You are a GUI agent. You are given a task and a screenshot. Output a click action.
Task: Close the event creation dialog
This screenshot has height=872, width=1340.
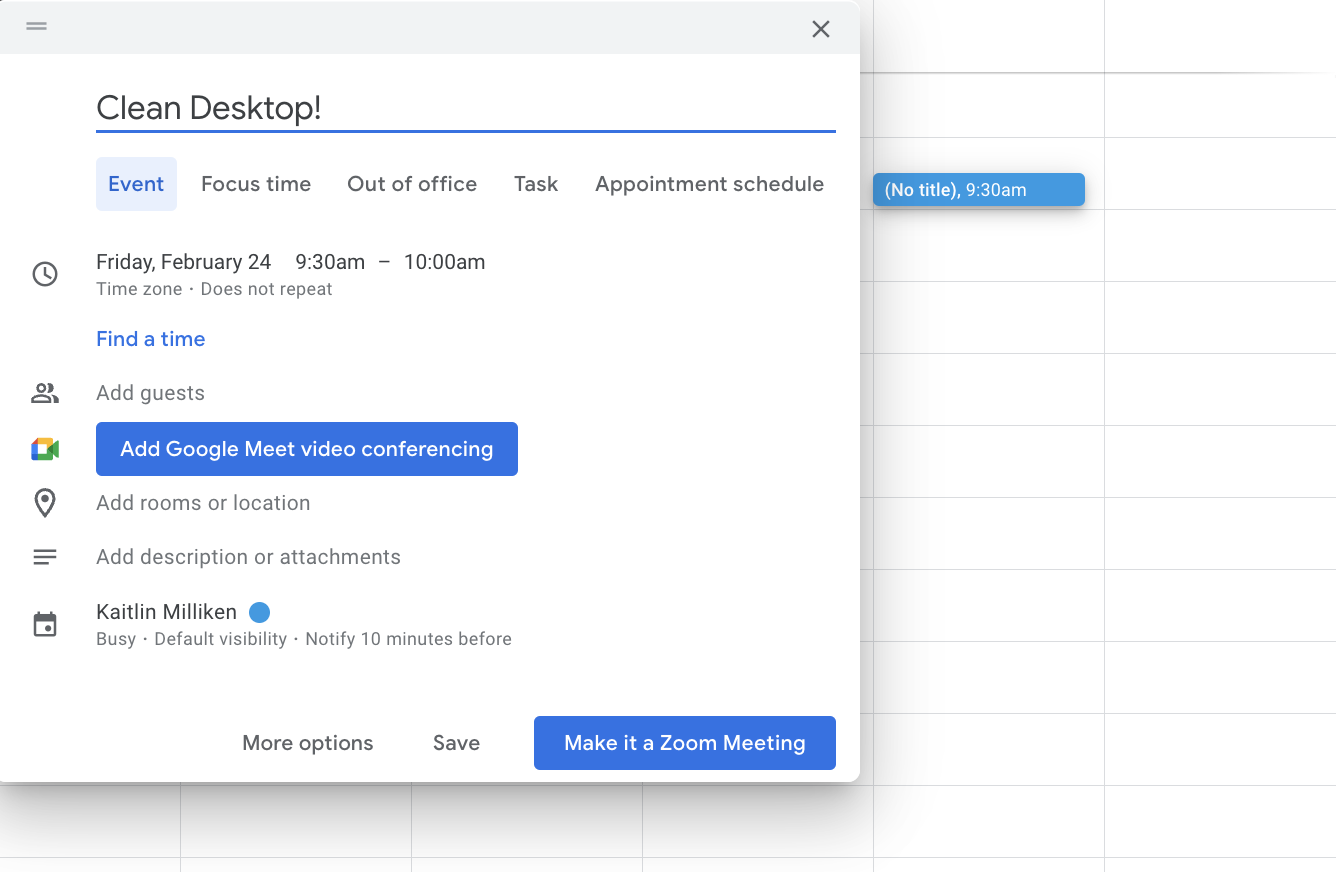[821, 29]
